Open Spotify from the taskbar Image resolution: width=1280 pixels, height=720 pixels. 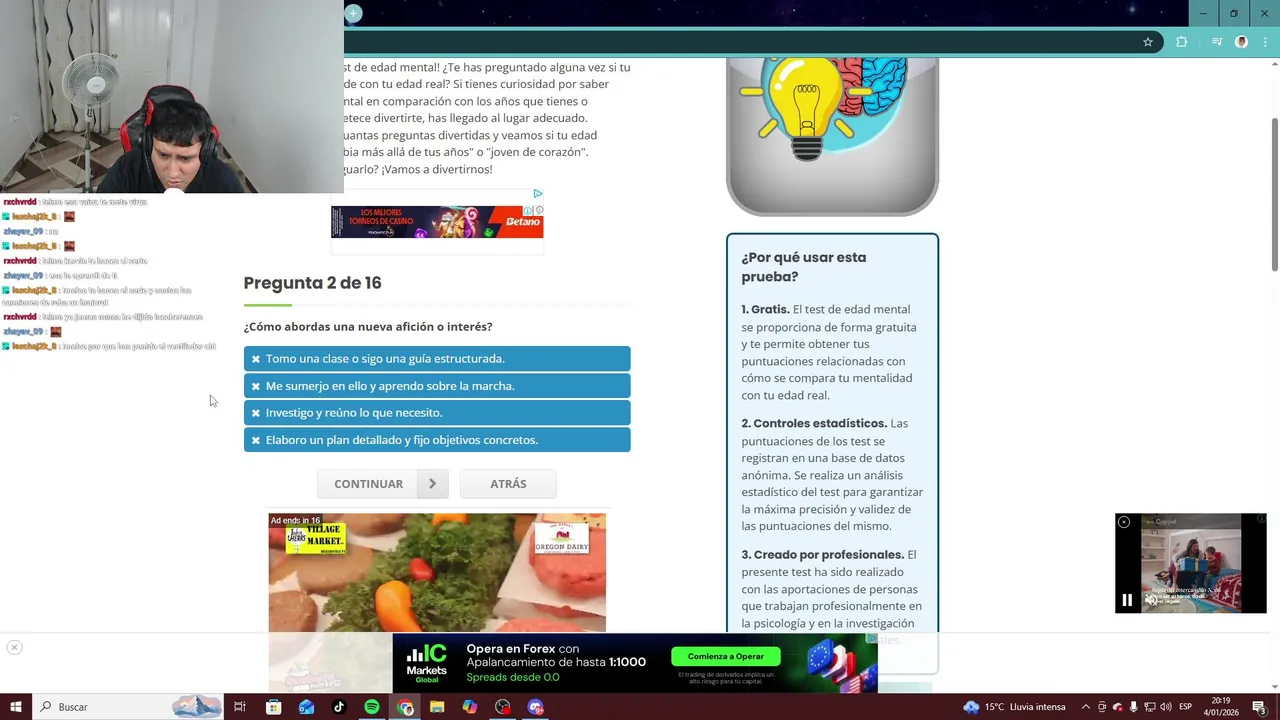pos(372,707)
